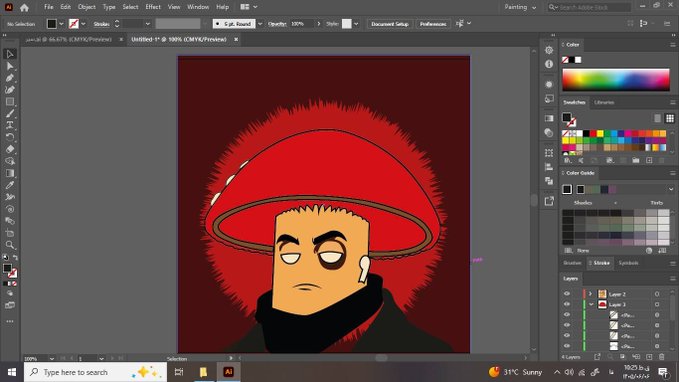
Task: Select the Zoom magnifier tool
Action: [10, 245]
